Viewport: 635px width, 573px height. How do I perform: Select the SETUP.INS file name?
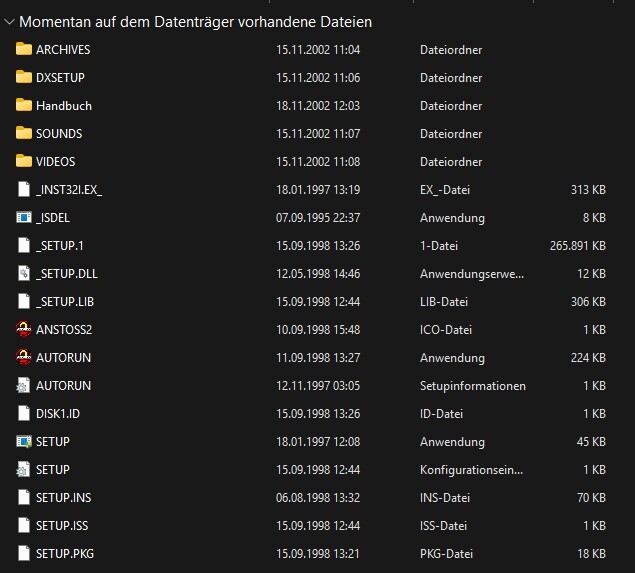pyautogui.click(x=63, y=497)
